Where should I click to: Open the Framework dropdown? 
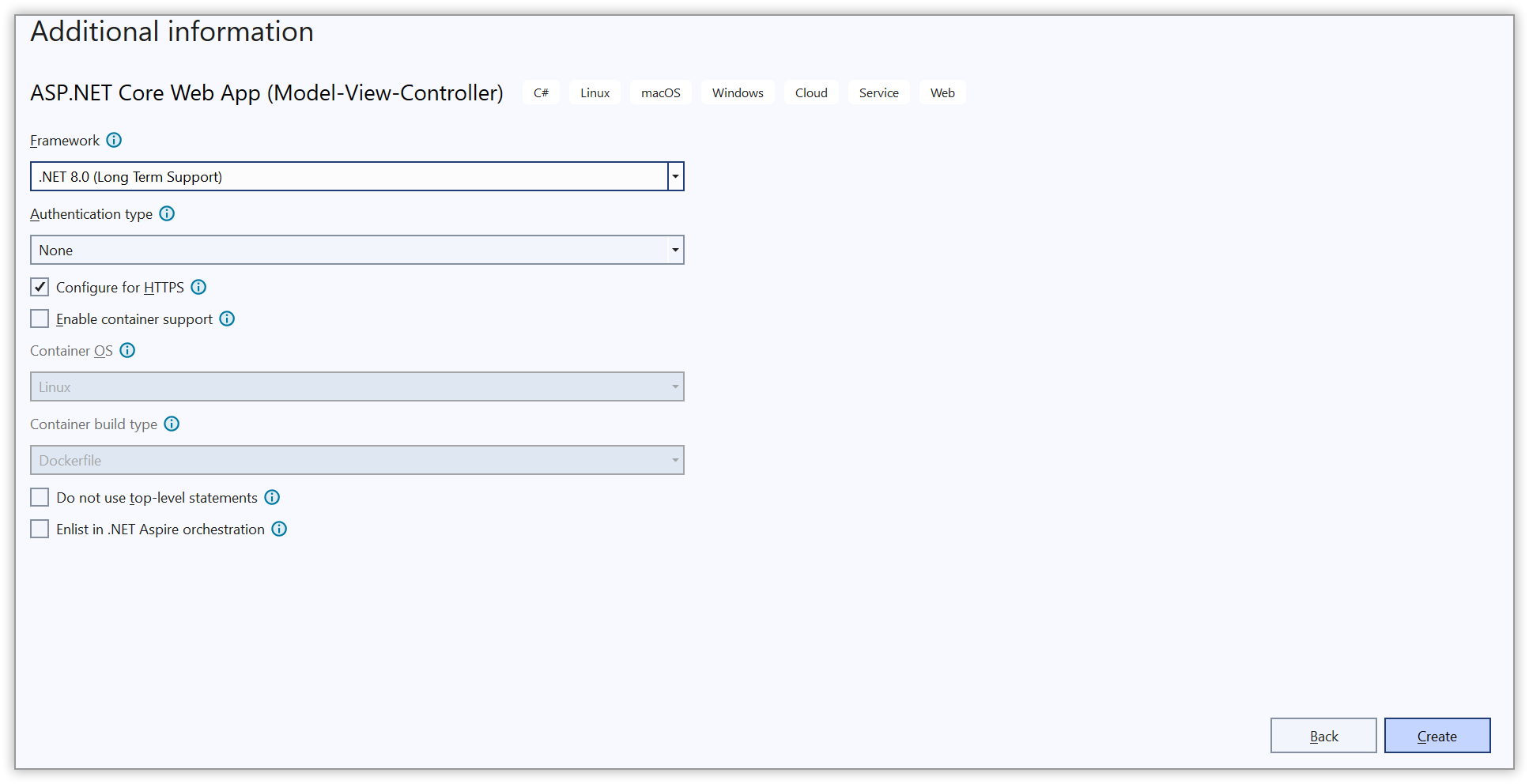[674, 176]
